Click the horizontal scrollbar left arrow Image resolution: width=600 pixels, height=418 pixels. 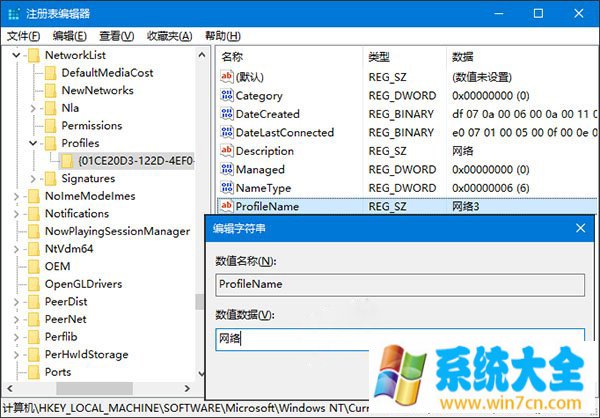[10, 388]
